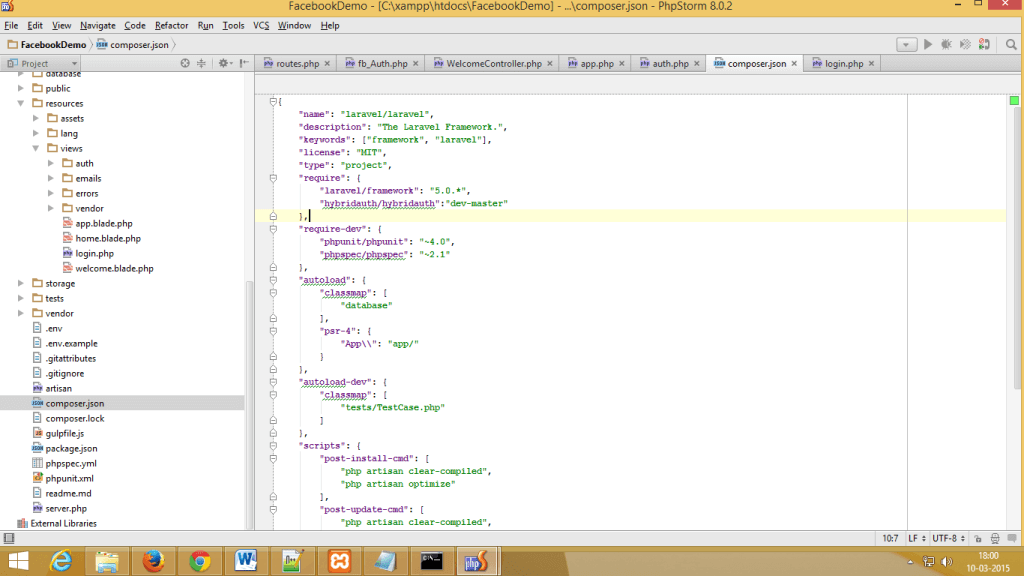This screenshot has height=576, width=1024.
Task: Click the Run (play) toolbar icon
Action: (x=927, y=44)
